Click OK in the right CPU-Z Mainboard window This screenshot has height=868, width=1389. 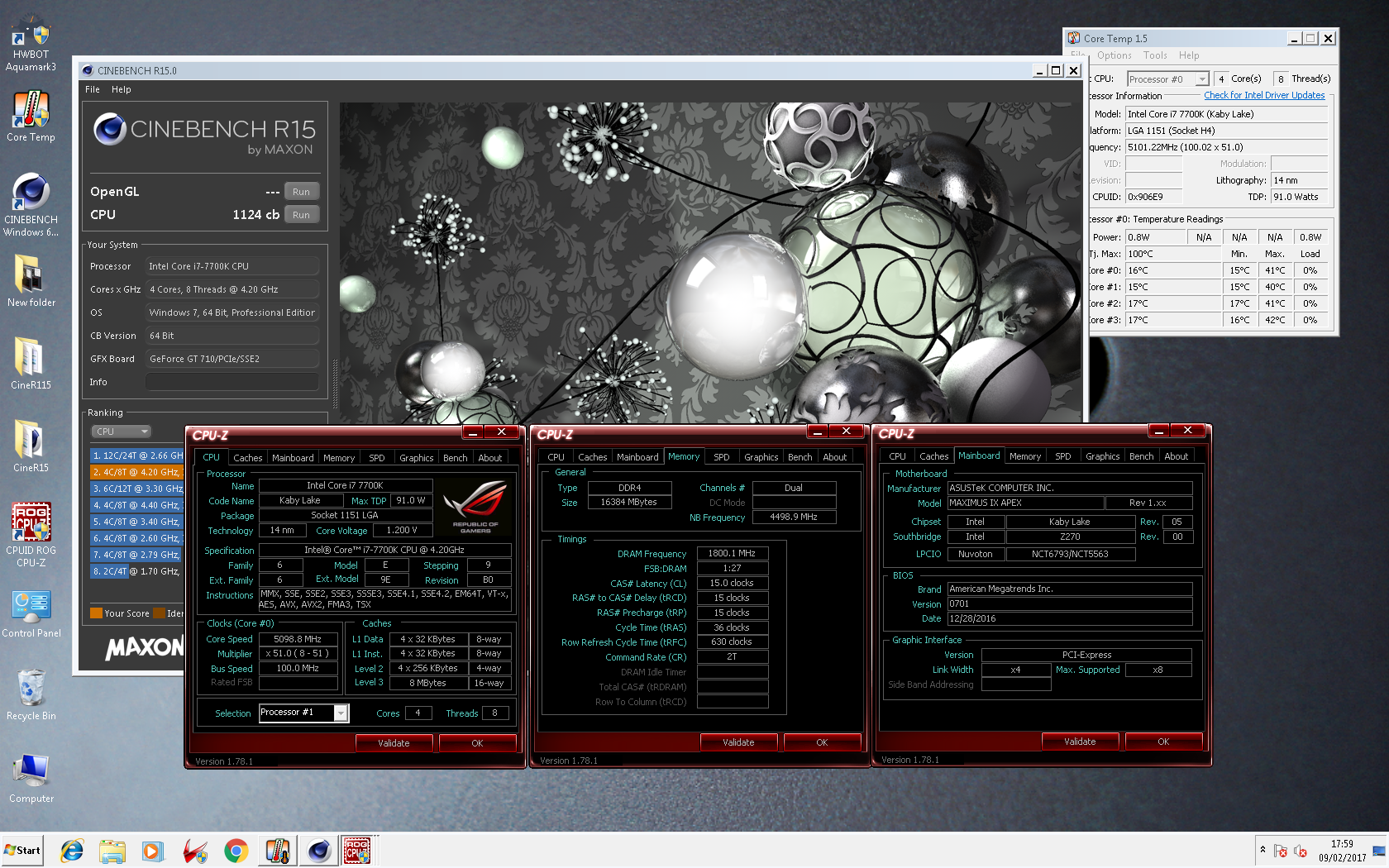point(1163,742)
